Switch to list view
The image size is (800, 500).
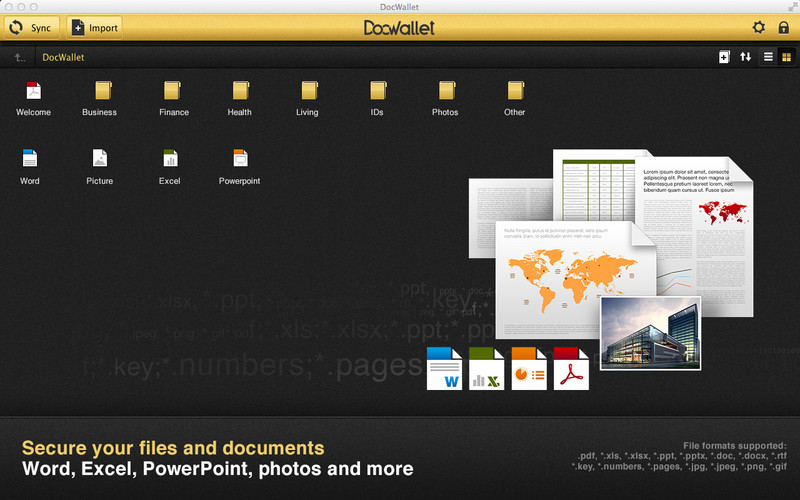[x=768, y=57]
